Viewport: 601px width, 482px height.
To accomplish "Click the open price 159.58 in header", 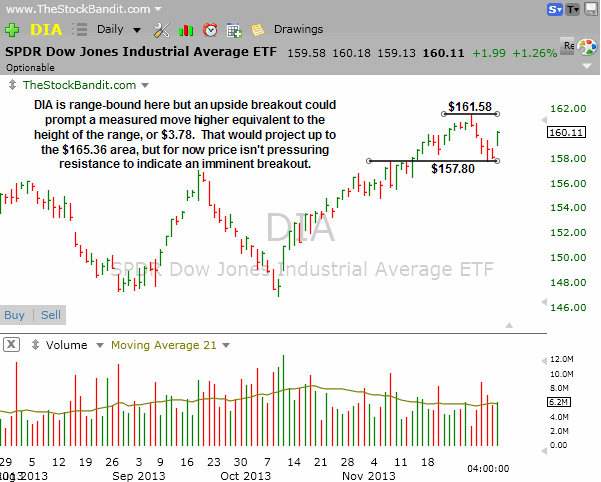I will pyautogui.click(x=306, y=53).
